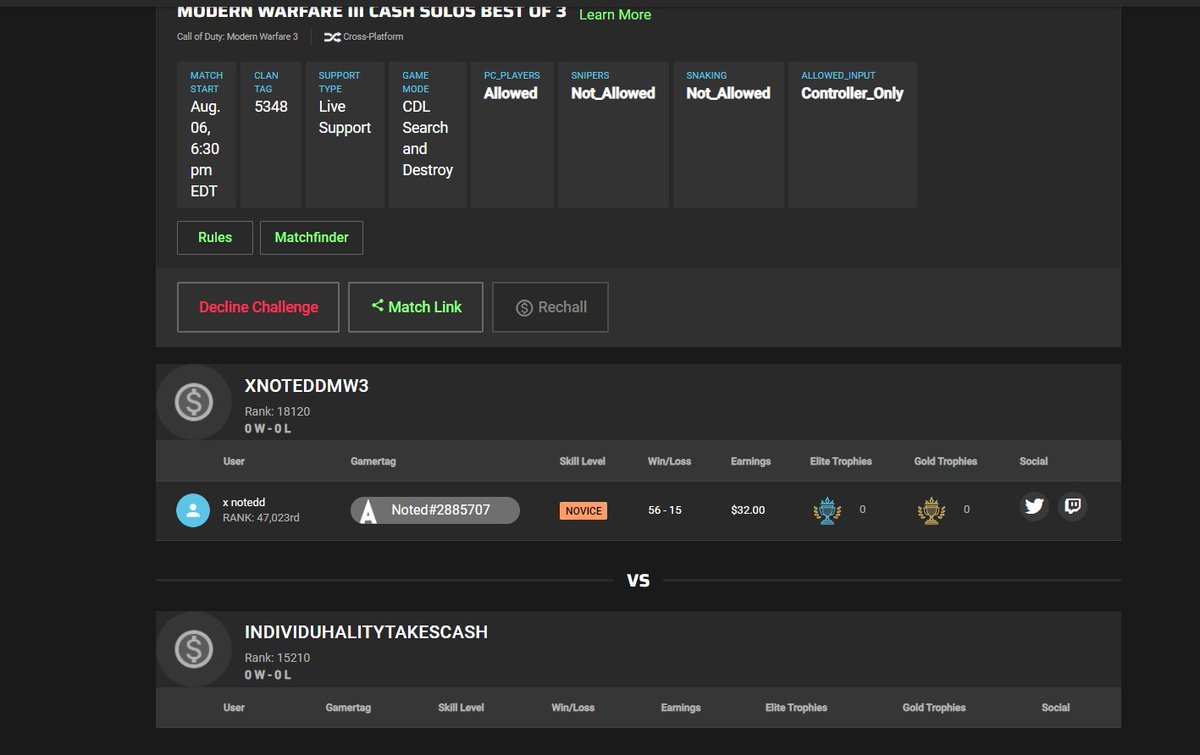
Task: Click the Clan Tag 5348 card
Action: 271,135
